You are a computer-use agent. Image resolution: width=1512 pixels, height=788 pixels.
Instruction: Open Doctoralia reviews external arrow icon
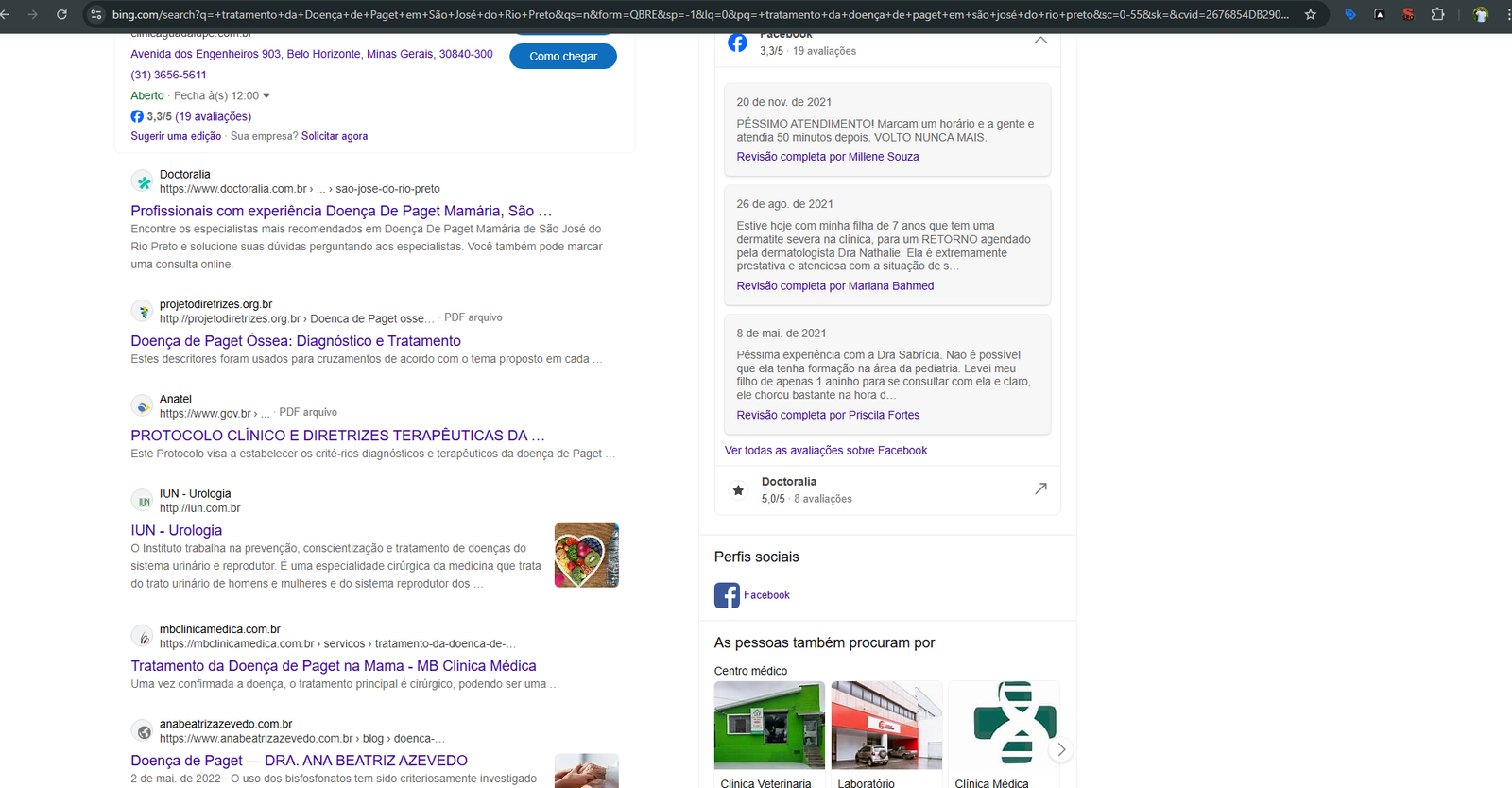(1040, 488)
